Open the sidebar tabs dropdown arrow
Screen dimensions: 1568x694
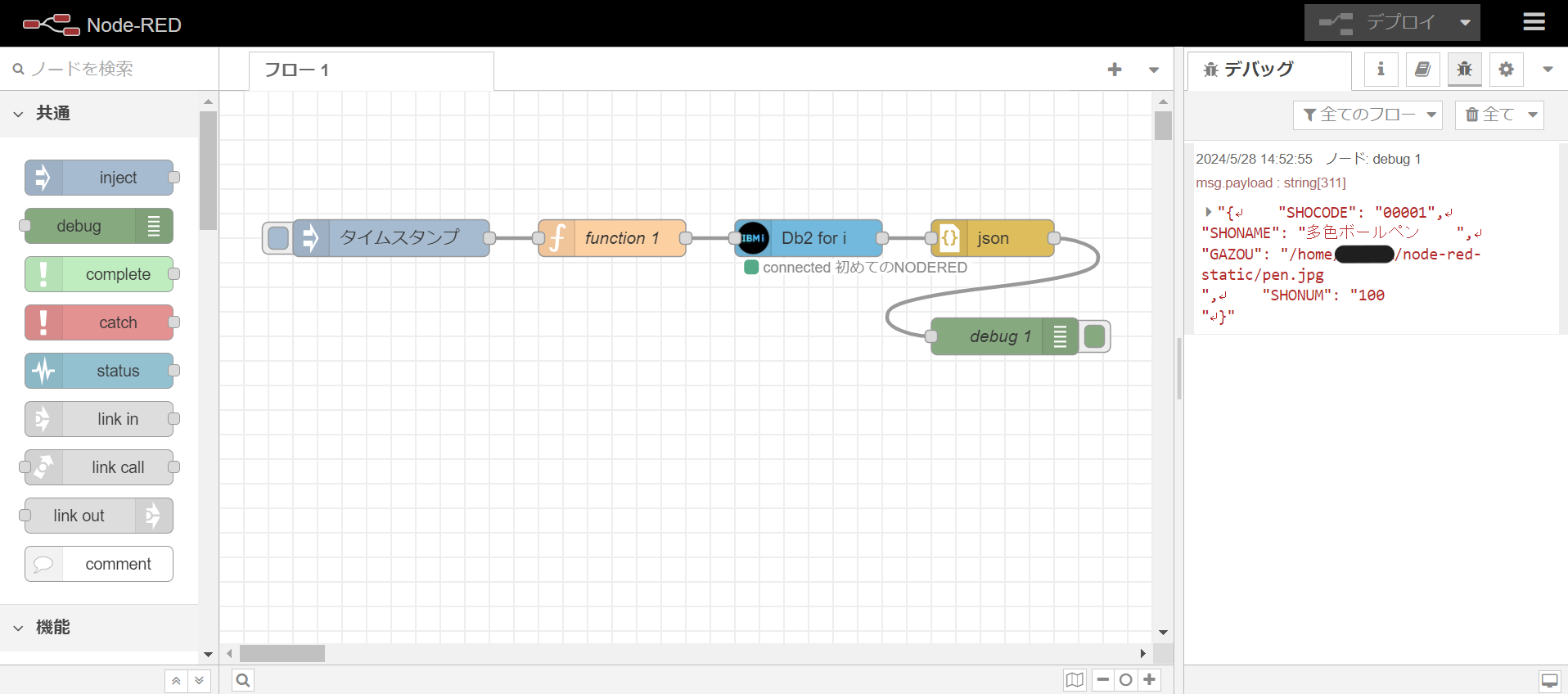pos(1548,70)
